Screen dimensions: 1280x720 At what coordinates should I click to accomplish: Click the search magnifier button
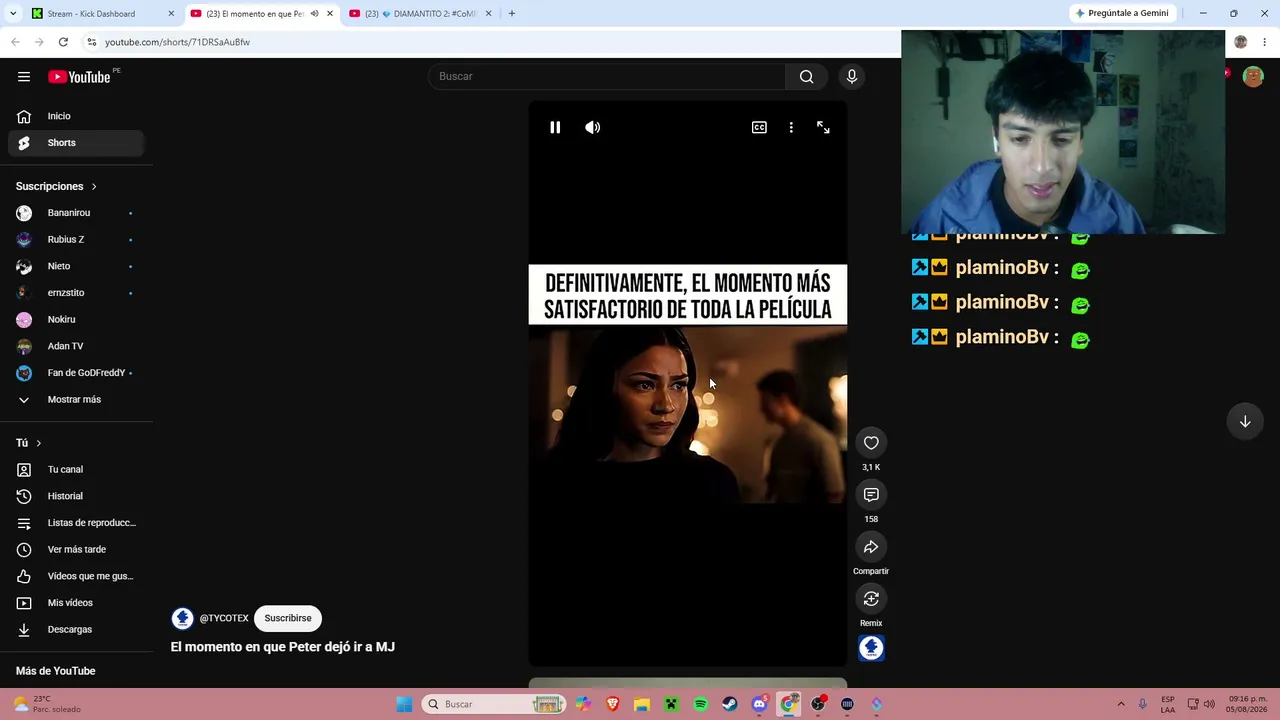pyautogui.click(x=806, y=77)
